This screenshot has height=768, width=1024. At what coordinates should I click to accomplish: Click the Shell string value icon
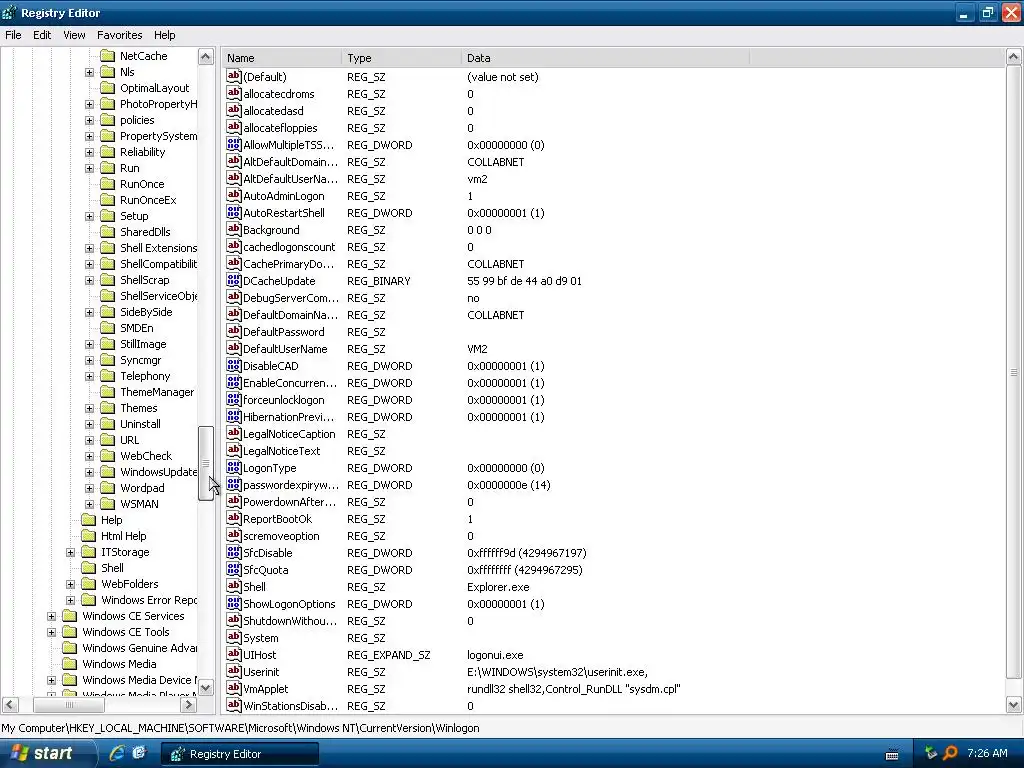[x=234, y=586]
